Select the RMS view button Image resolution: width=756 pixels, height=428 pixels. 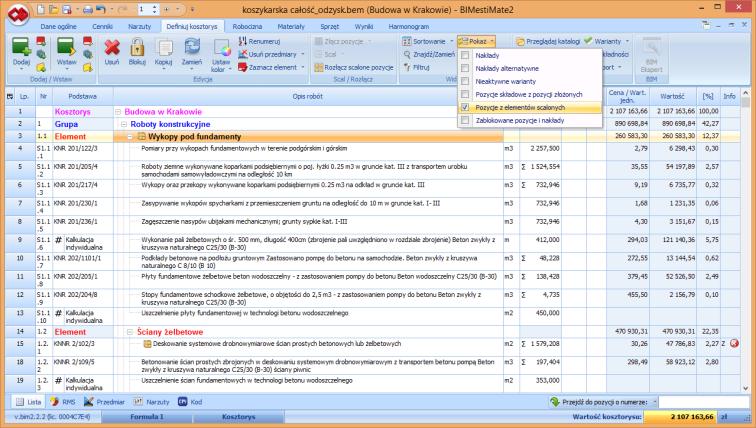click(63, 401)
